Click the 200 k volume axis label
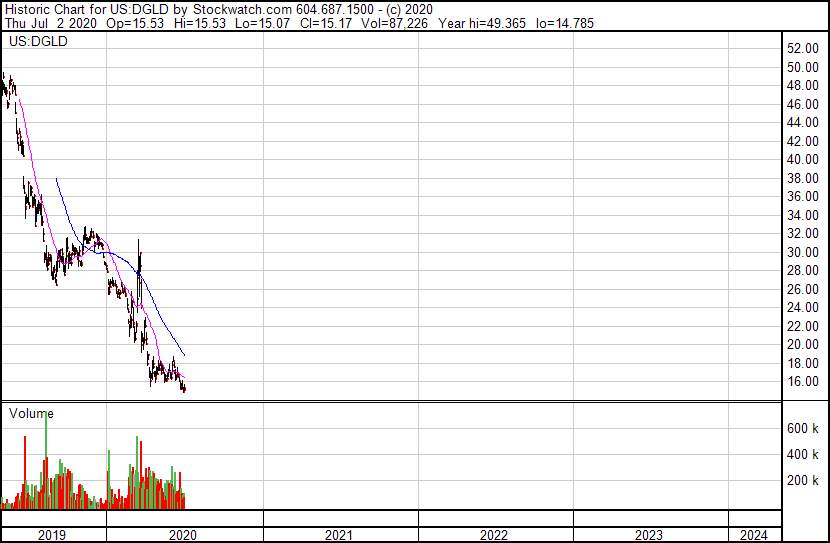 (x=802, y=480)
